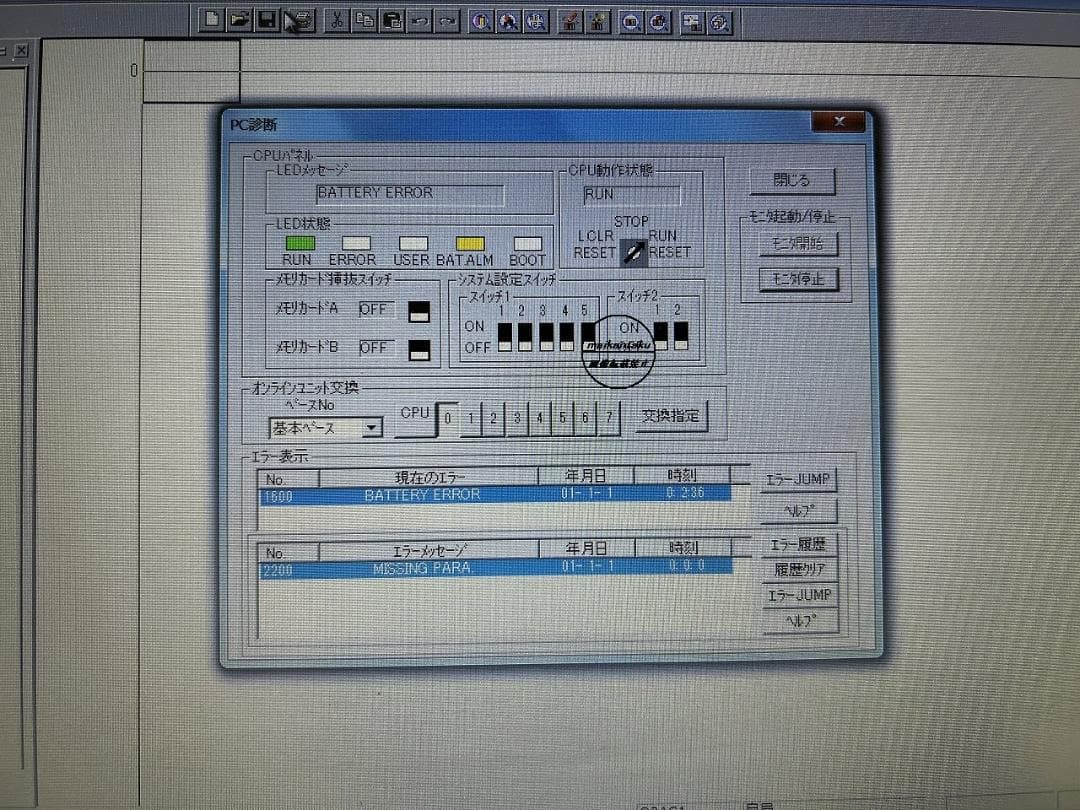Undo the last action via toolbar icon
The image size is (1080, 810).
(419, 18)
